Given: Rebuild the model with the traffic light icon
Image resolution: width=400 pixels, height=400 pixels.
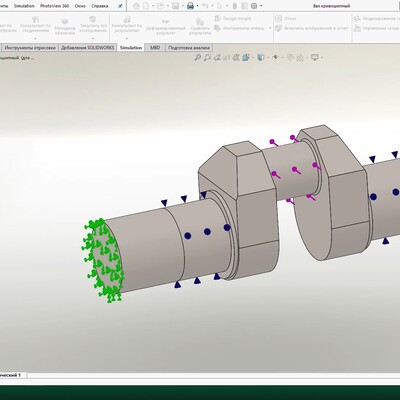Looking at the screenshot, I should pos(235,6).
